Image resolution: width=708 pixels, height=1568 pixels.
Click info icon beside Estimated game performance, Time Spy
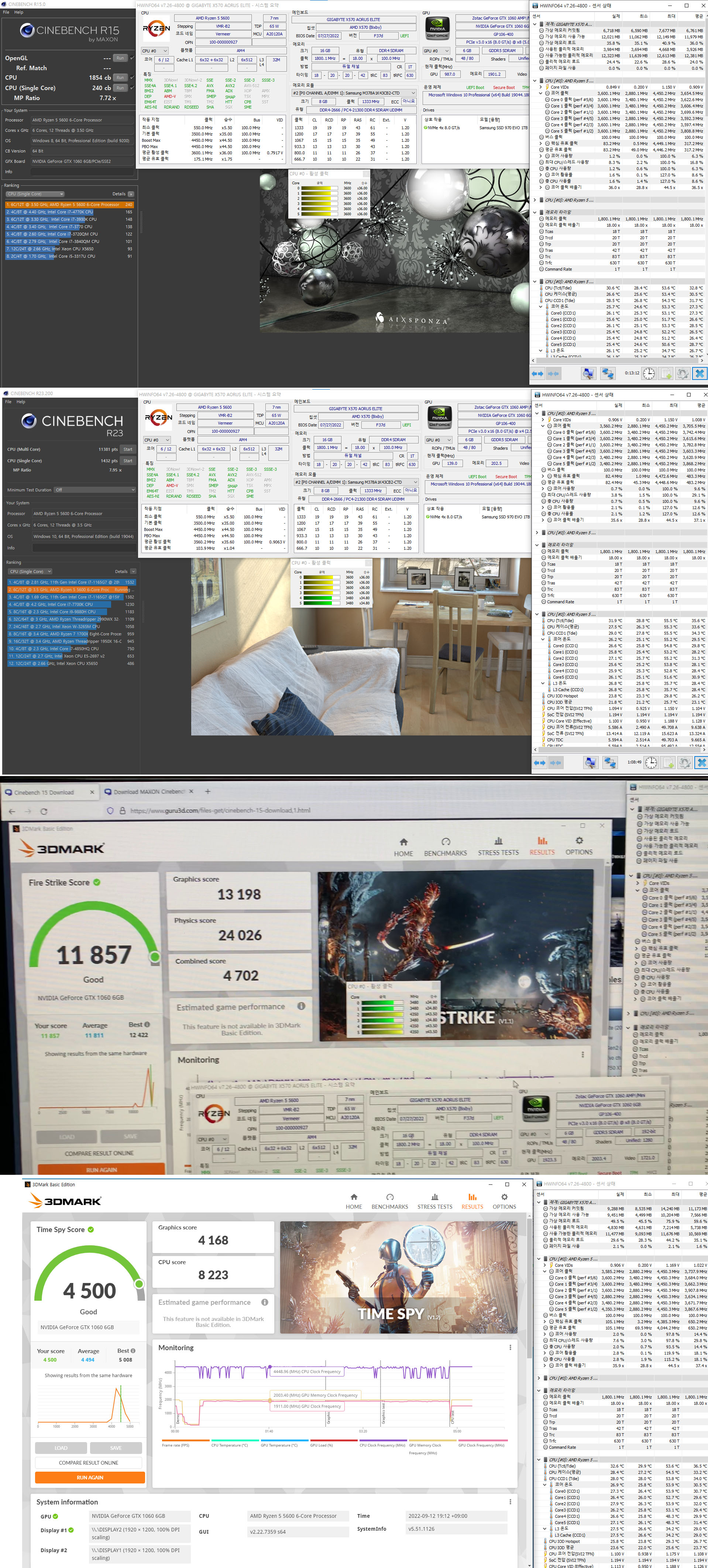pos(265,1302)
